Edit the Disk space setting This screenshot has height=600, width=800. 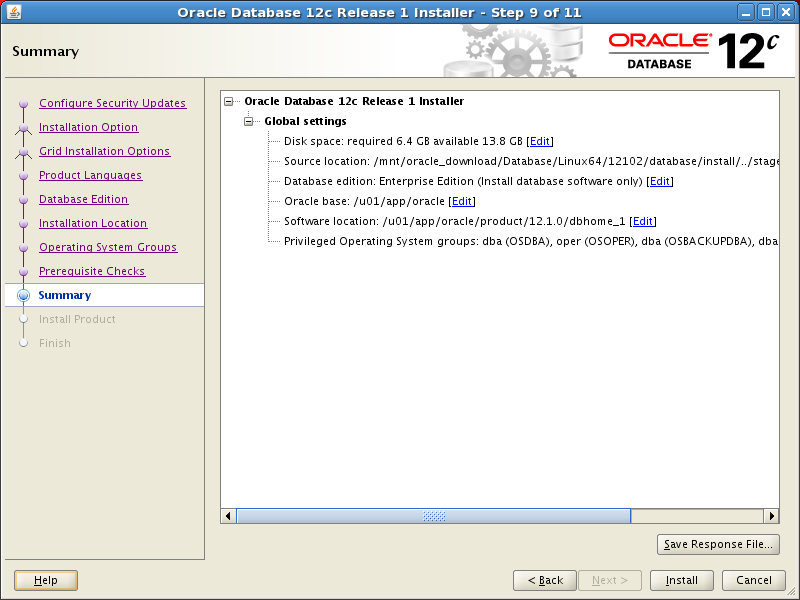coord(540,141)
